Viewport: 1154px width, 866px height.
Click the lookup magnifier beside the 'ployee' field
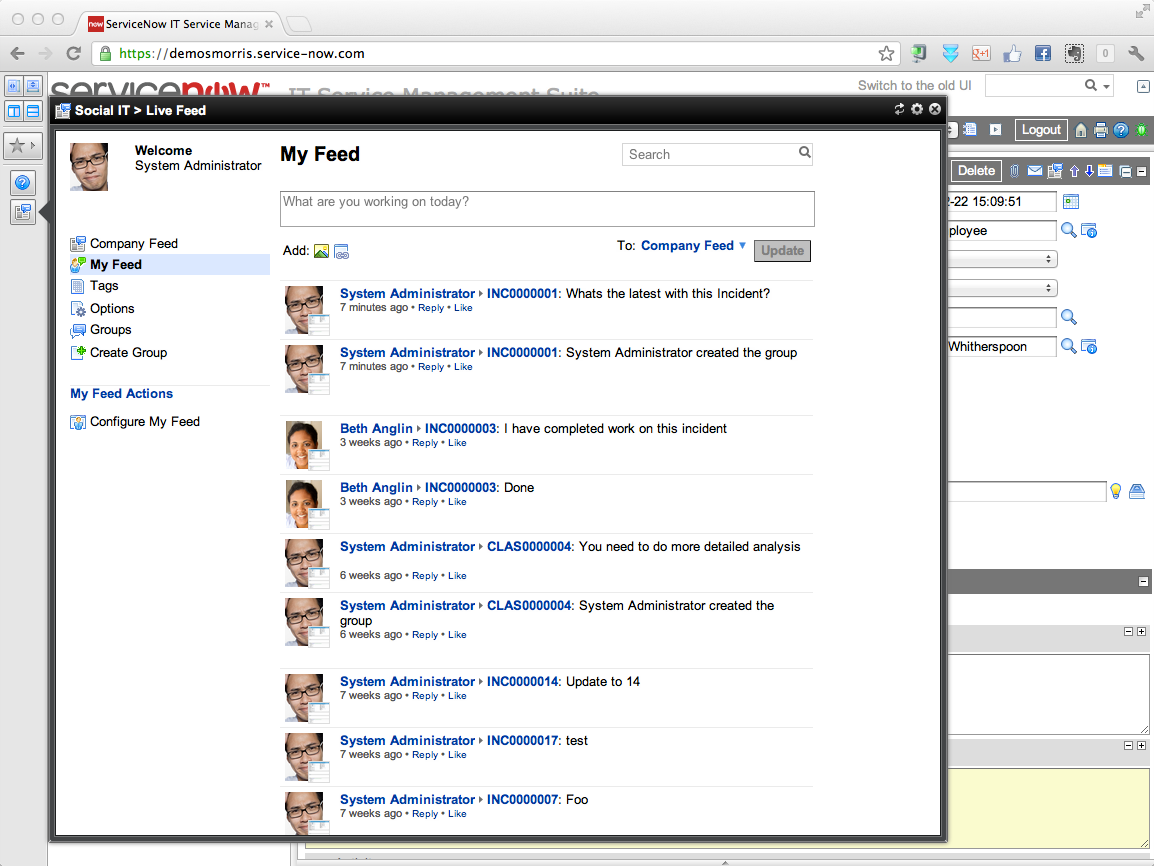(1069, 230)
